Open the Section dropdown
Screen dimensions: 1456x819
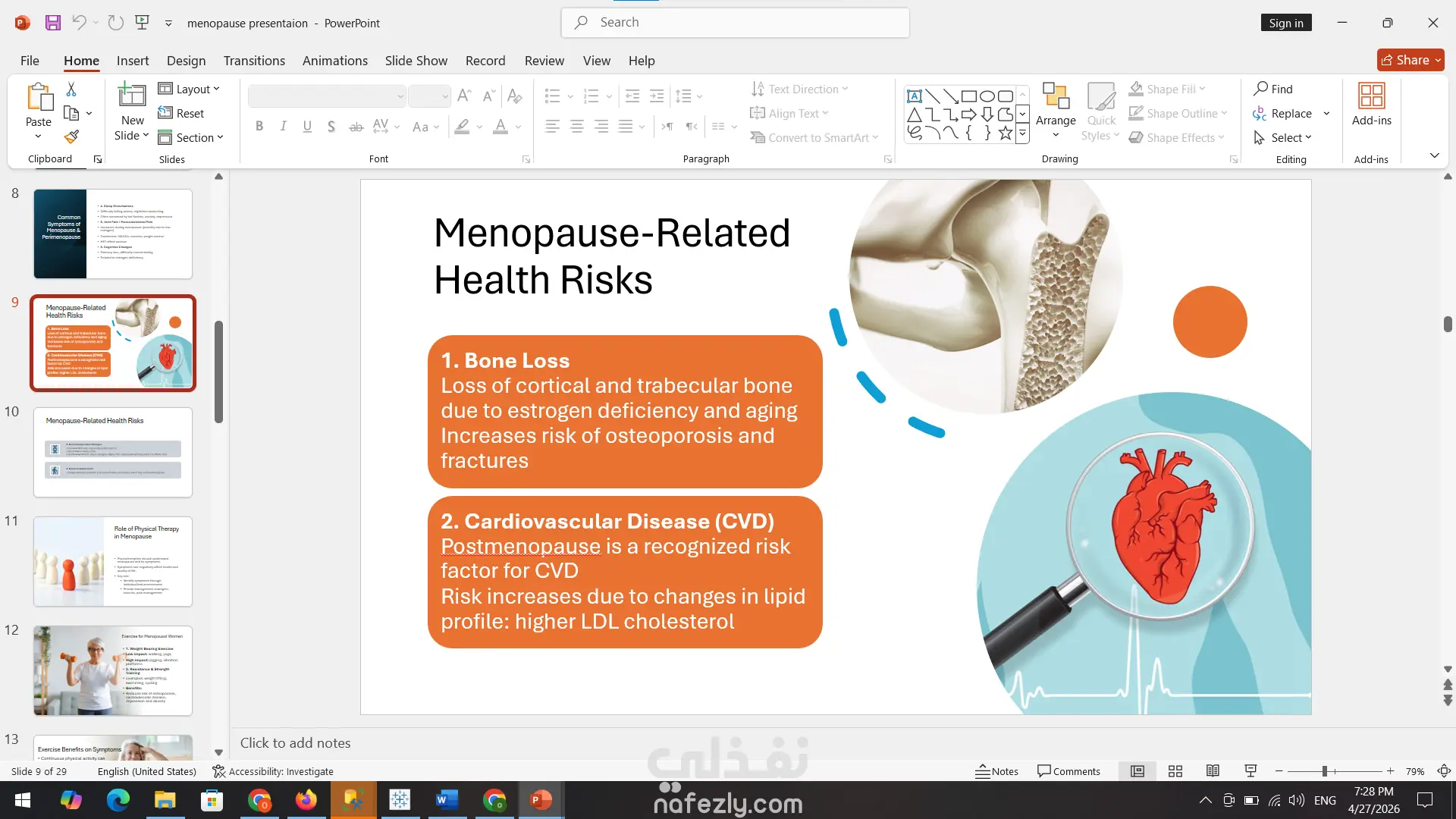(190, 137)
